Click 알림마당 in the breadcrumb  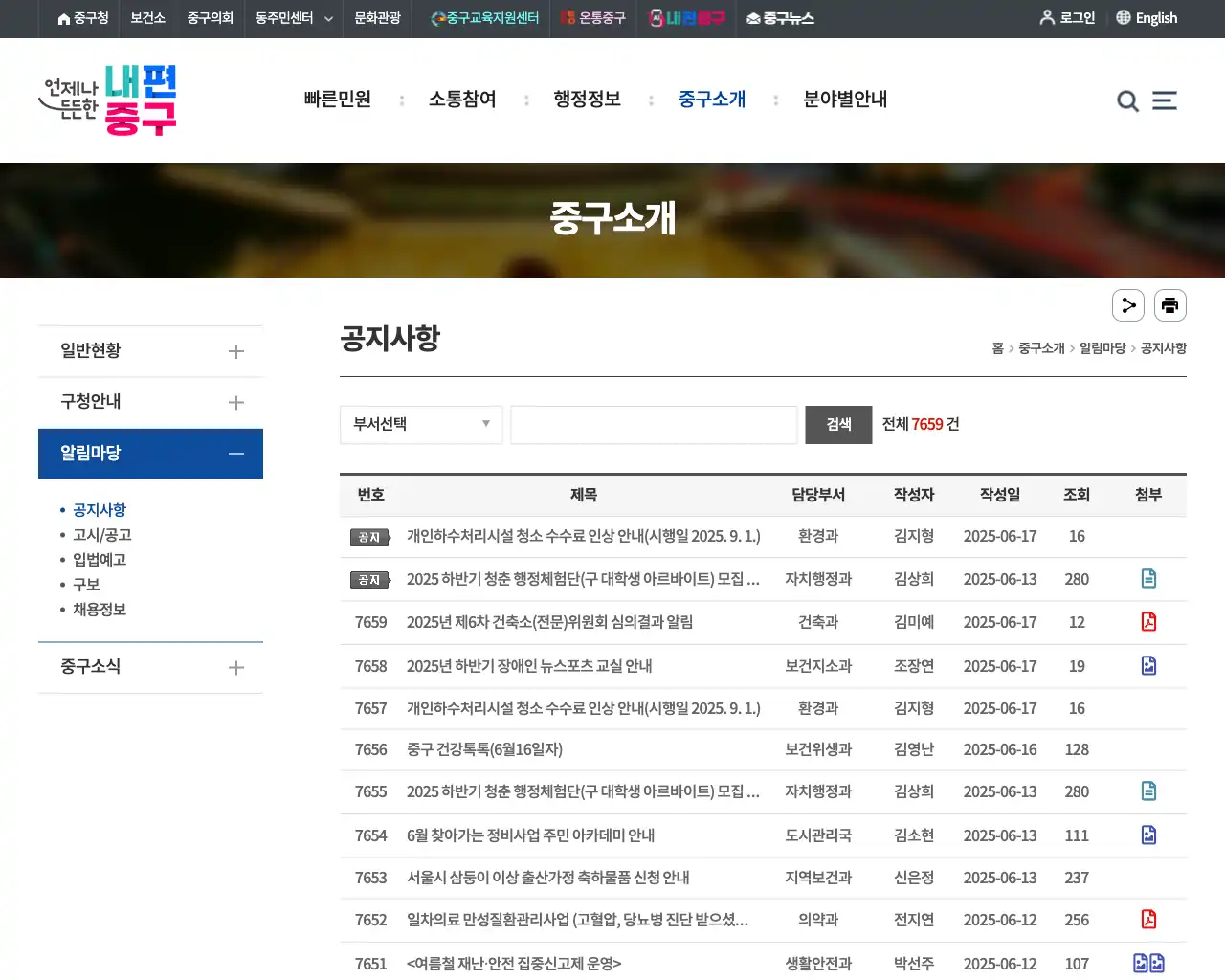pos(1102,348)
